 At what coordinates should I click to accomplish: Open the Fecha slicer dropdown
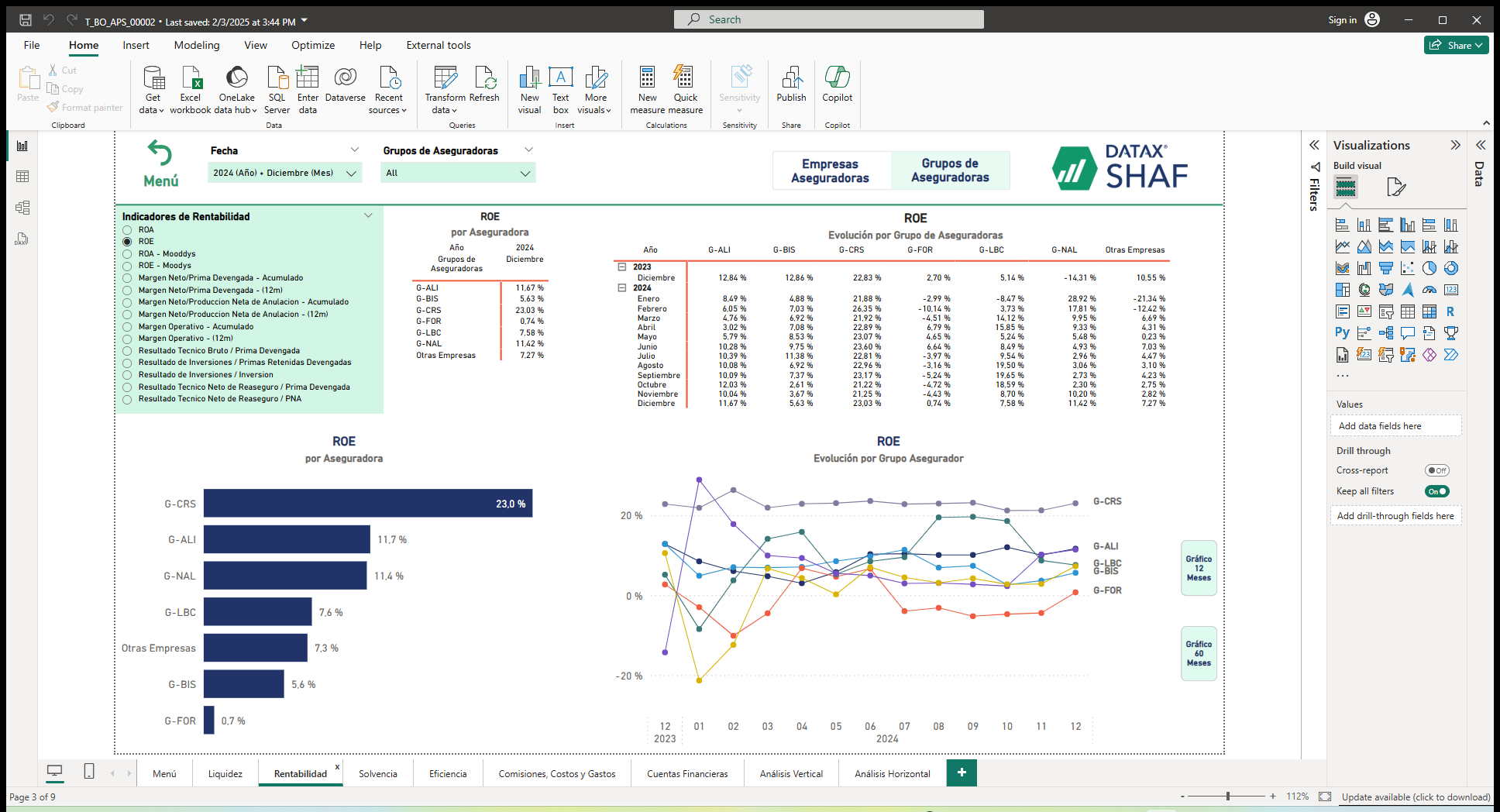click(353, 172)
